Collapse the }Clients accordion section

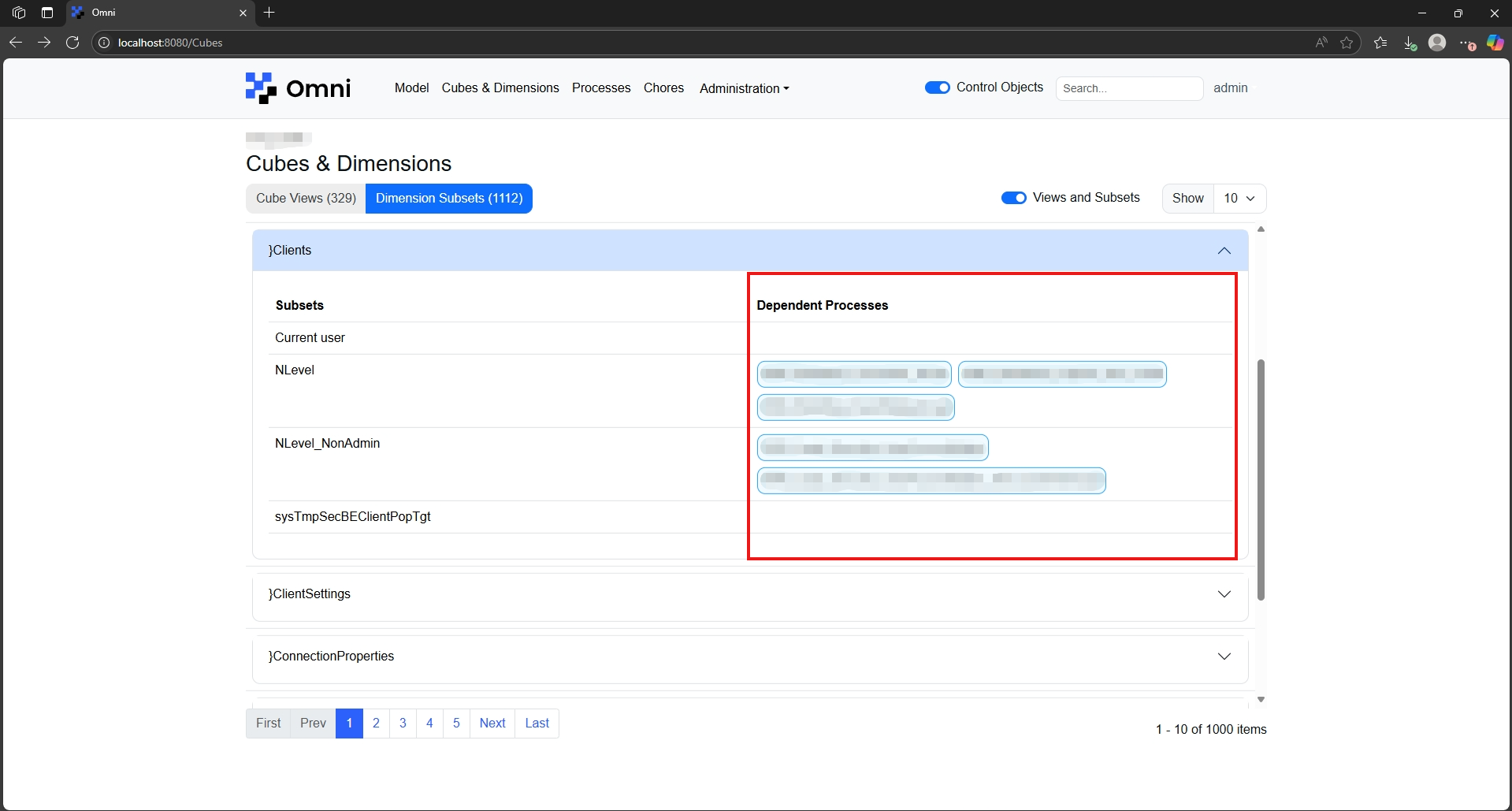750,251
